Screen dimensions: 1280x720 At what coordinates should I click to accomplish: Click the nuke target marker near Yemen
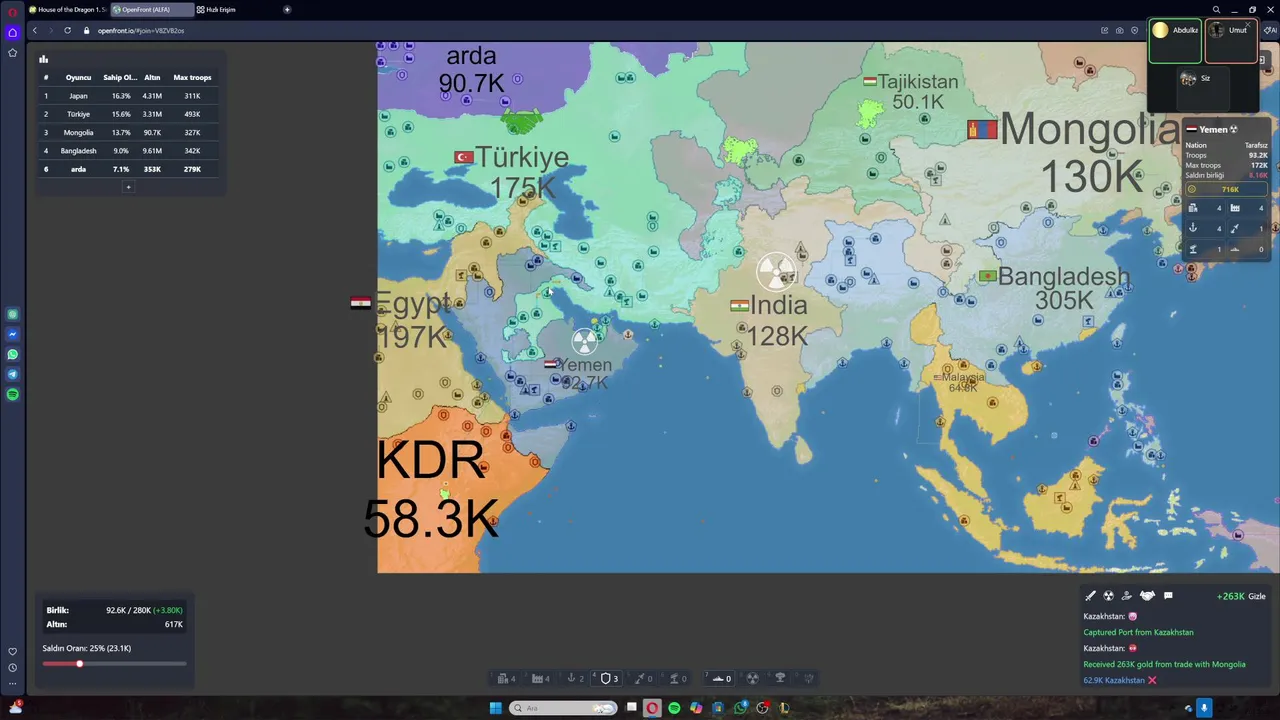[x=585, y=340]
